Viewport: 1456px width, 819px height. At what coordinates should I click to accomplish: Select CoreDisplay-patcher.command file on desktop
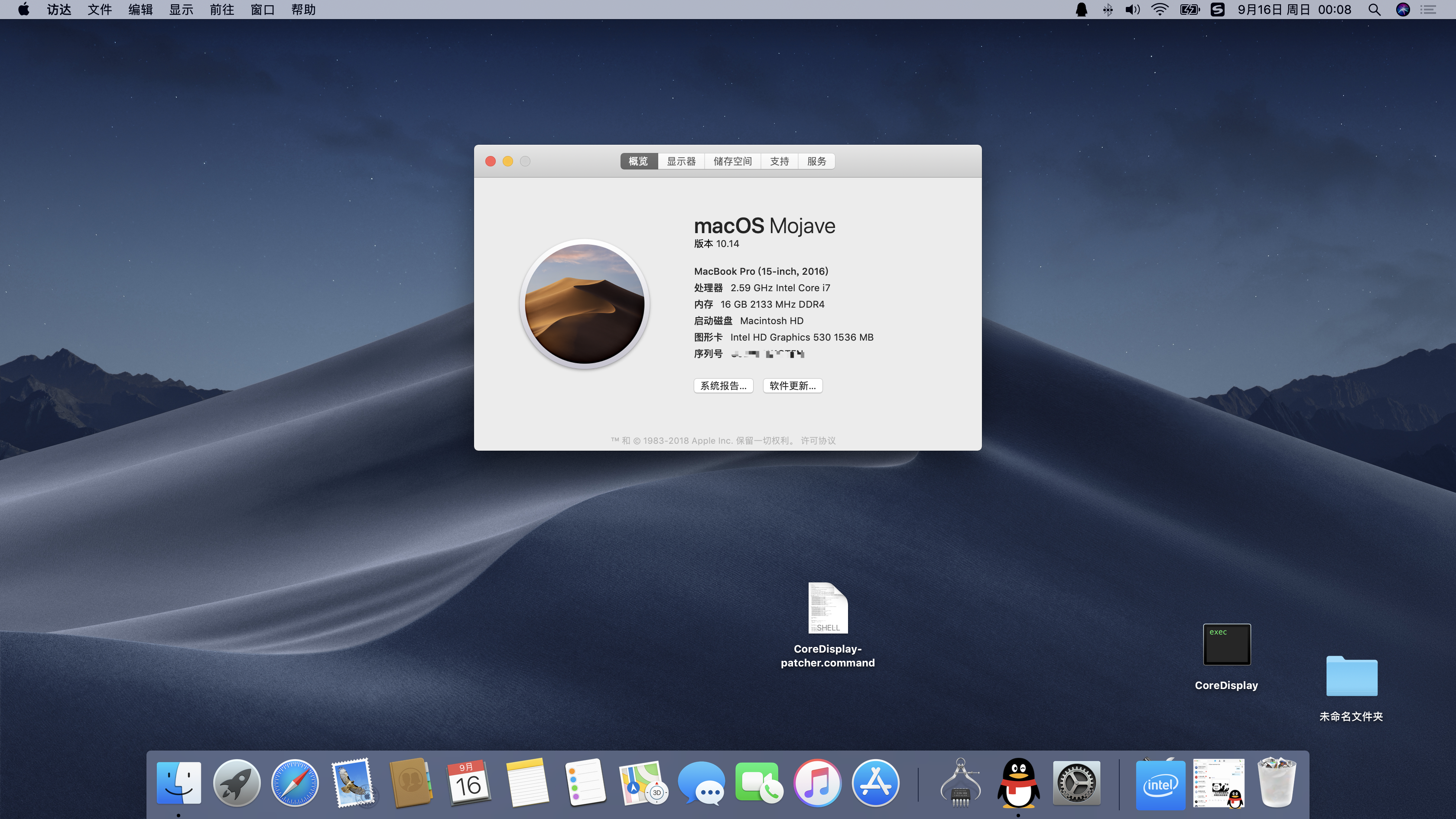[x=828, y=624]
